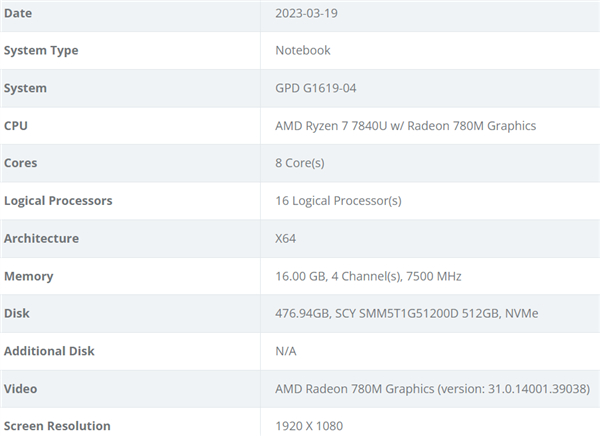
Task: Click the Logical Processors label
Action: coord(58,201)
